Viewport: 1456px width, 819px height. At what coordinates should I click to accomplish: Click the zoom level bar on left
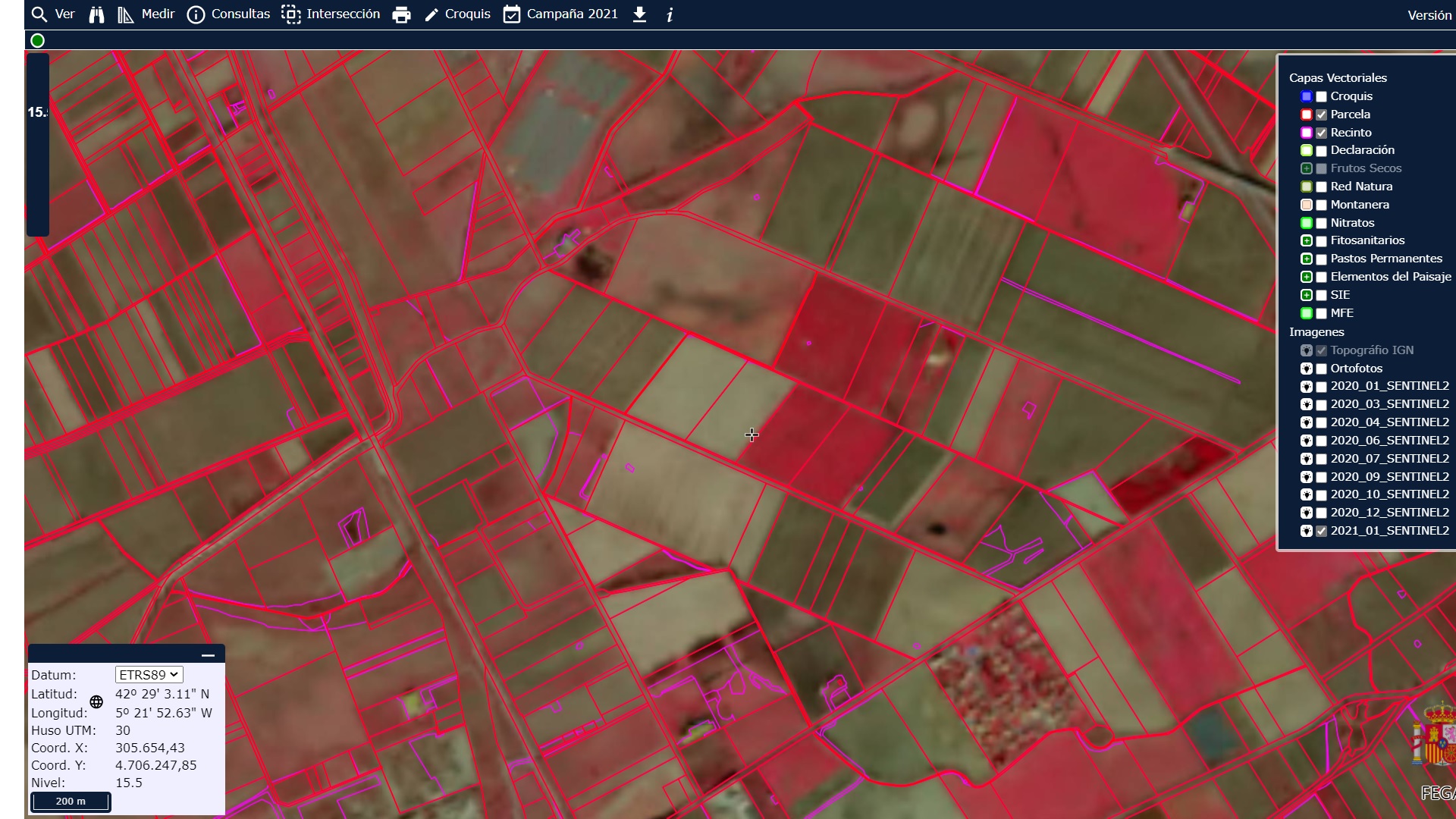38,144
